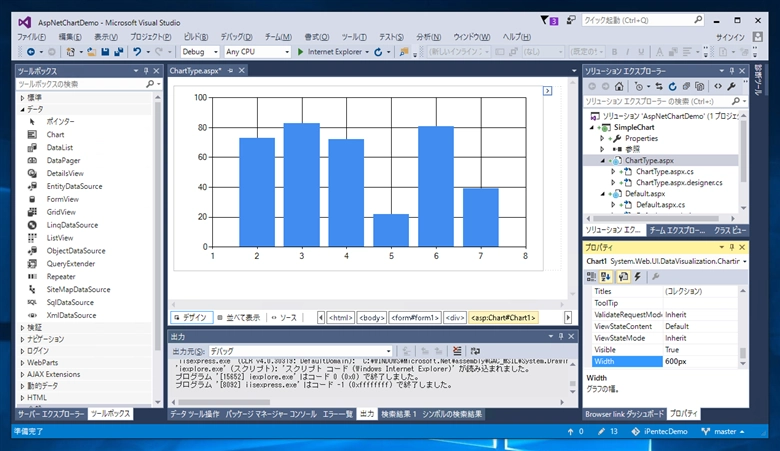This screenshot has height=451, width=780.
Task: Toggle auto-hide pin on Properties panel
Action: click(x=732, y=247)
